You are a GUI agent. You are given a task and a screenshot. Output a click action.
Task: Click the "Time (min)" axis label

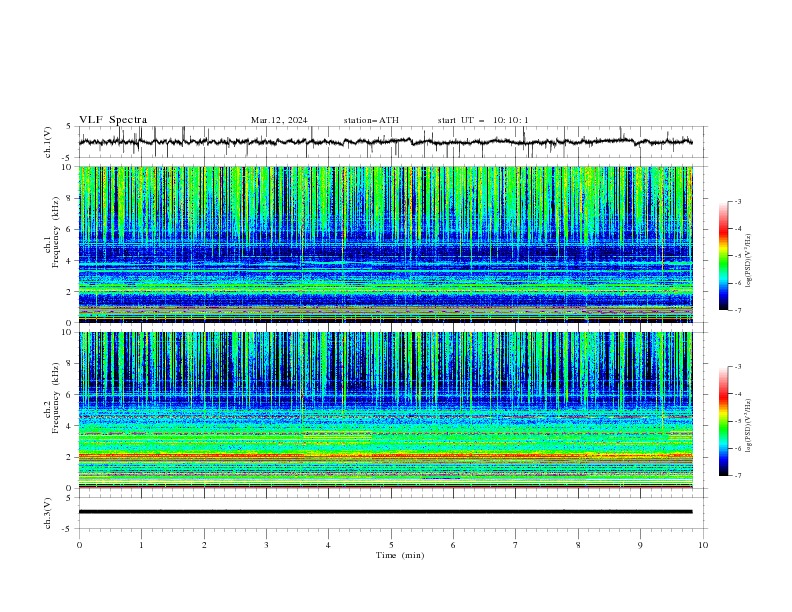pyautogui.click(x=400, y=555)
